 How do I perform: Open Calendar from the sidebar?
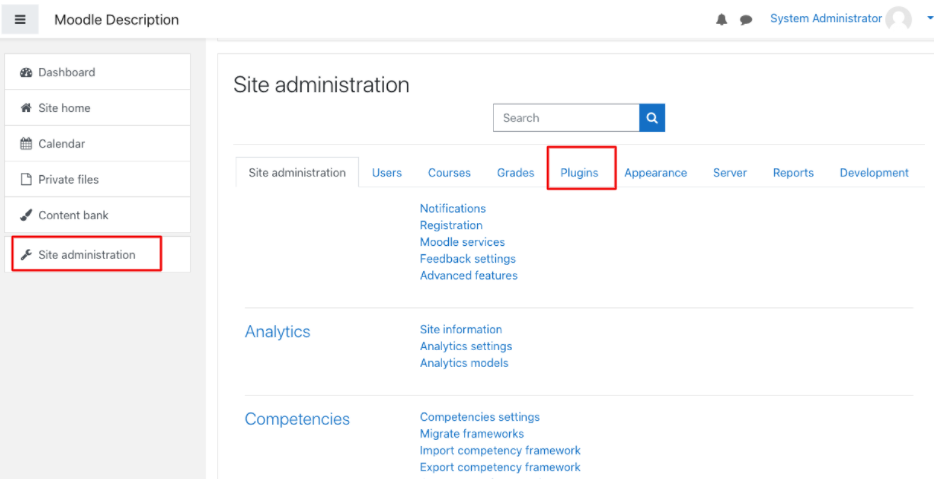pyautogui.click(x=97, y=144)
